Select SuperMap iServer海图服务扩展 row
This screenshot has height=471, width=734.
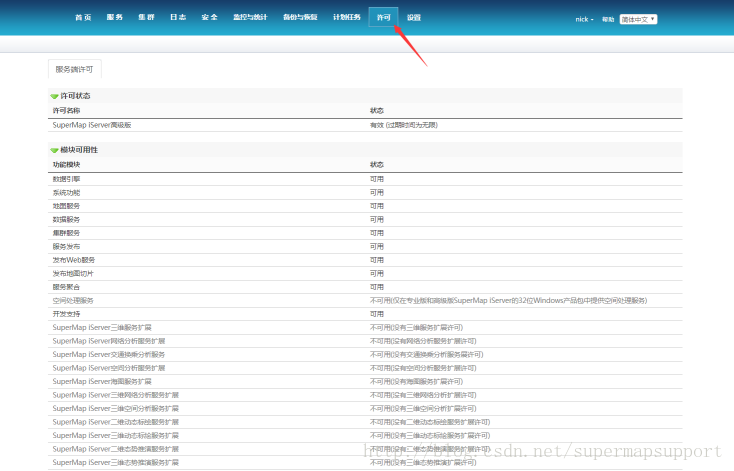click(x=365, y=382)
